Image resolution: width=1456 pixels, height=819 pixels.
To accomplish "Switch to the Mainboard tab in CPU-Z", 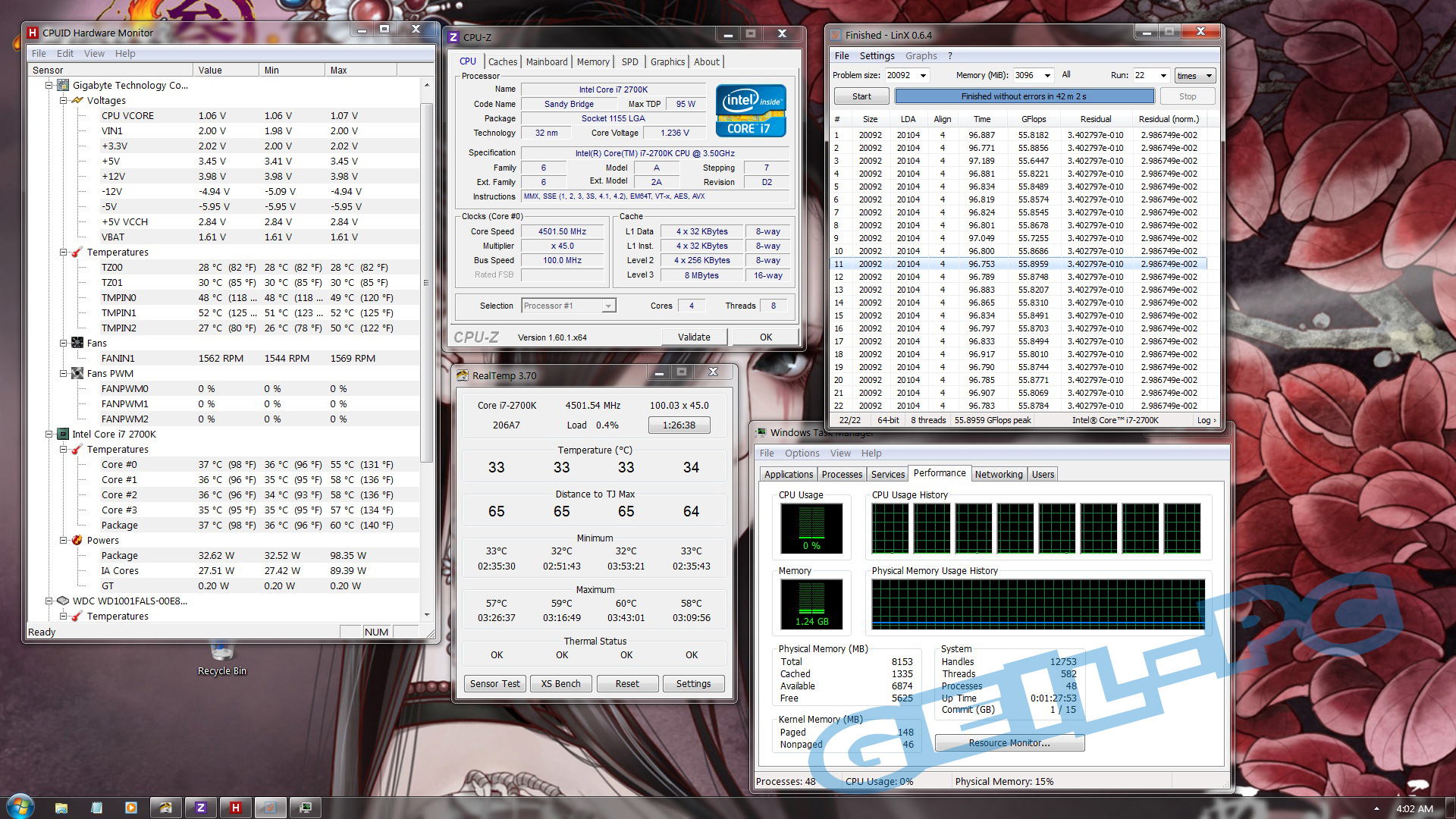I will pyautogui.click(x=546, y=62).
